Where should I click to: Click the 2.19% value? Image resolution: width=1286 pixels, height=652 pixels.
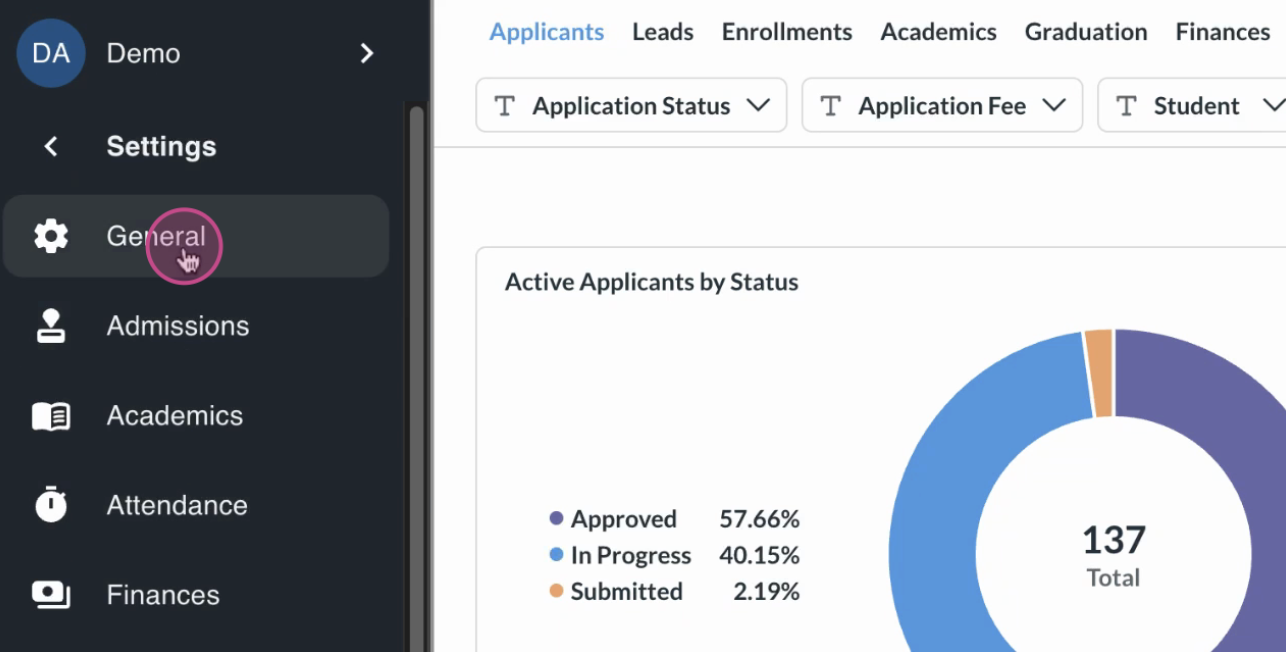click(766, 591)
